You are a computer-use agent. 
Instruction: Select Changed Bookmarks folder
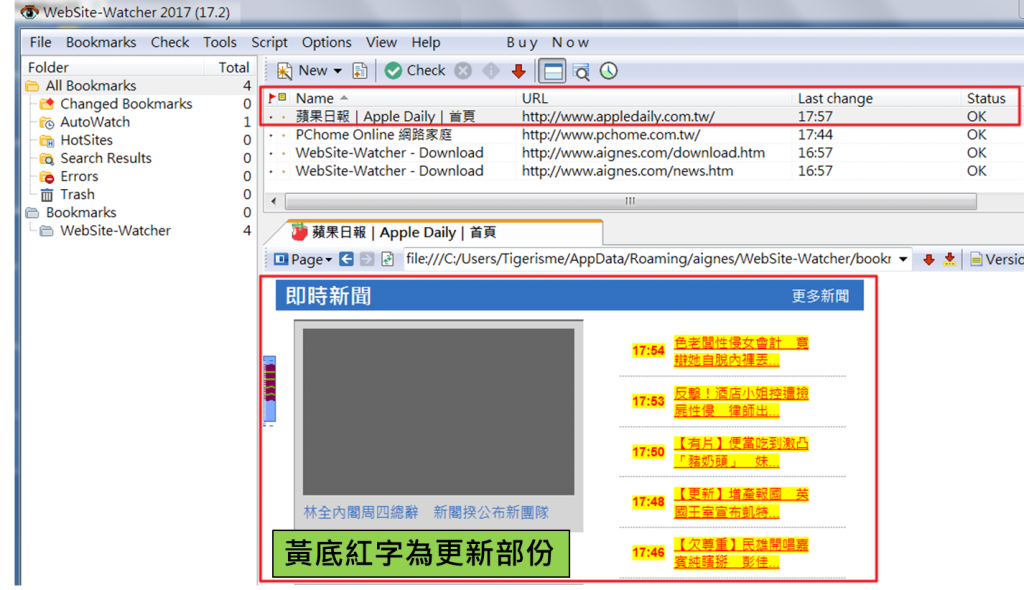(126, 104)
